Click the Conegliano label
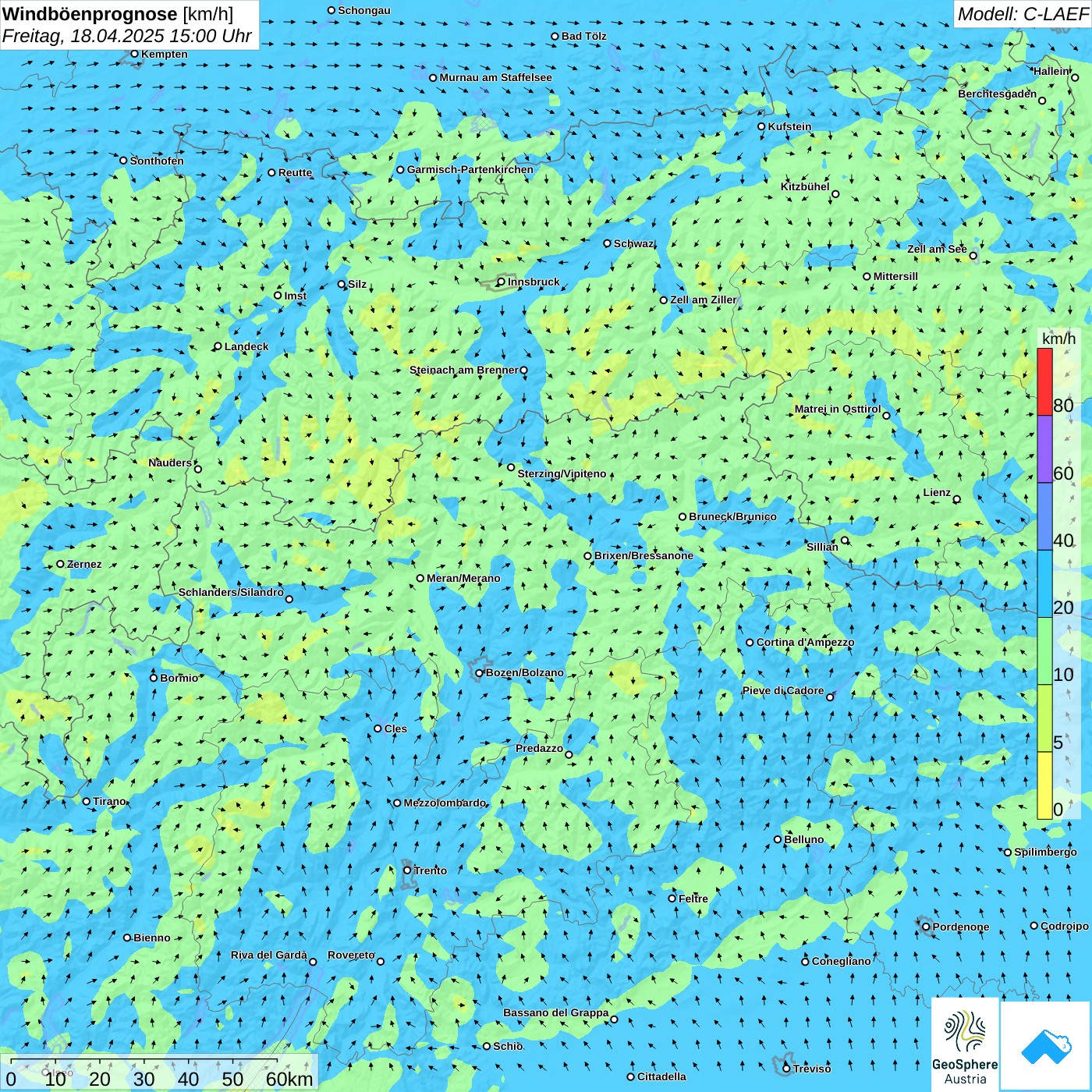 (x=842, y=962)
